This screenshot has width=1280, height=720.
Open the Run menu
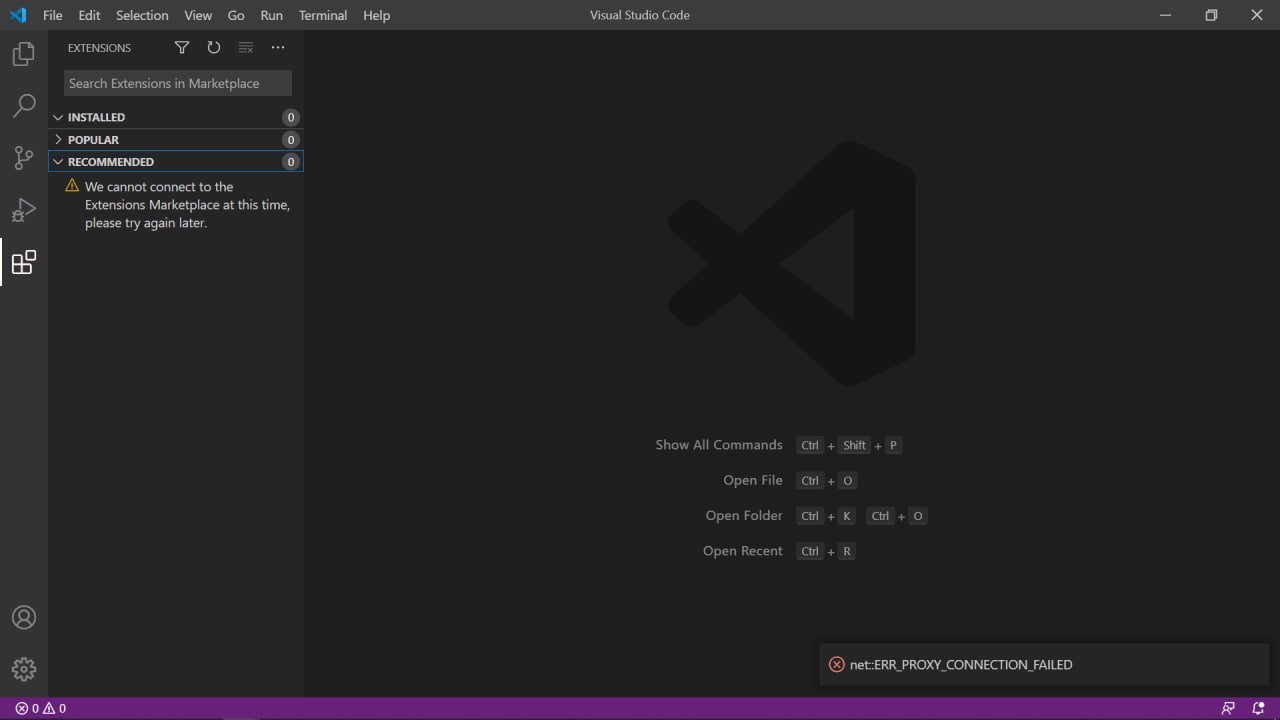[x=271, y=15]
